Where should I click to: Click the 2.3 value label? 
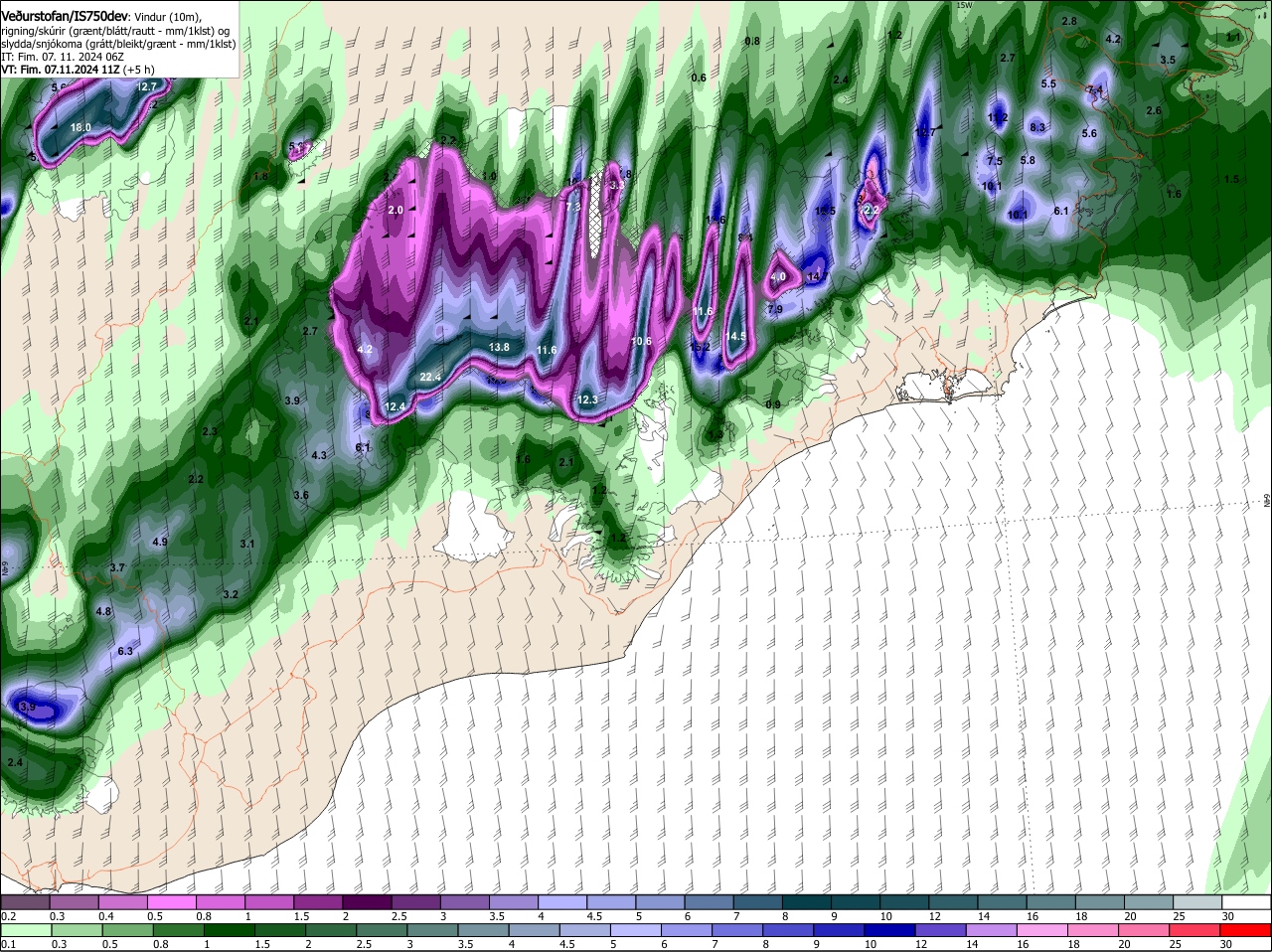click(209, 431)
